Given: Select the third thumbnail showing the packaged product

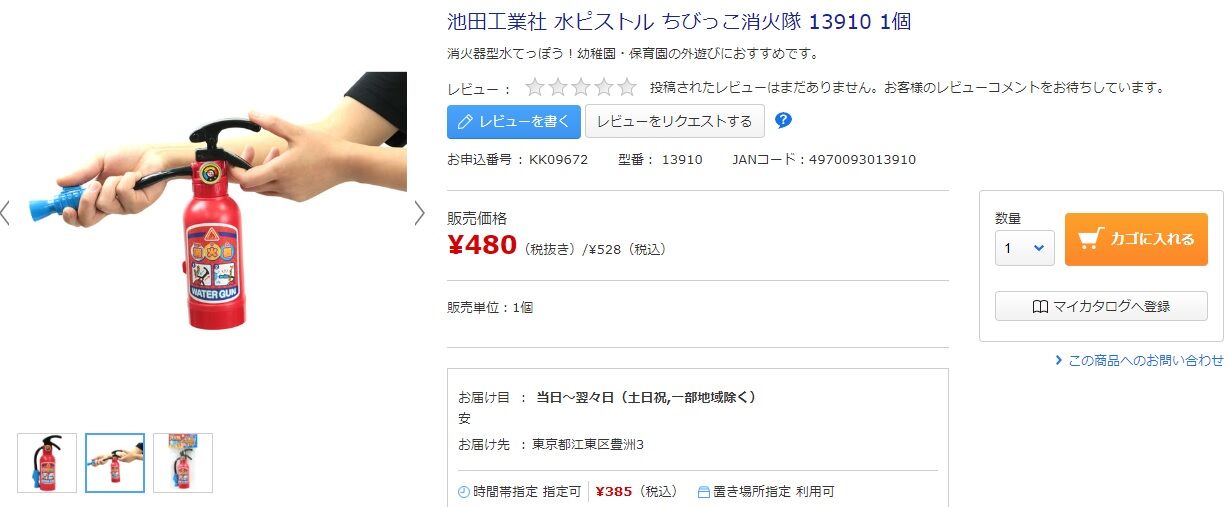Looking at the screenshot, I should coord(183,463).
